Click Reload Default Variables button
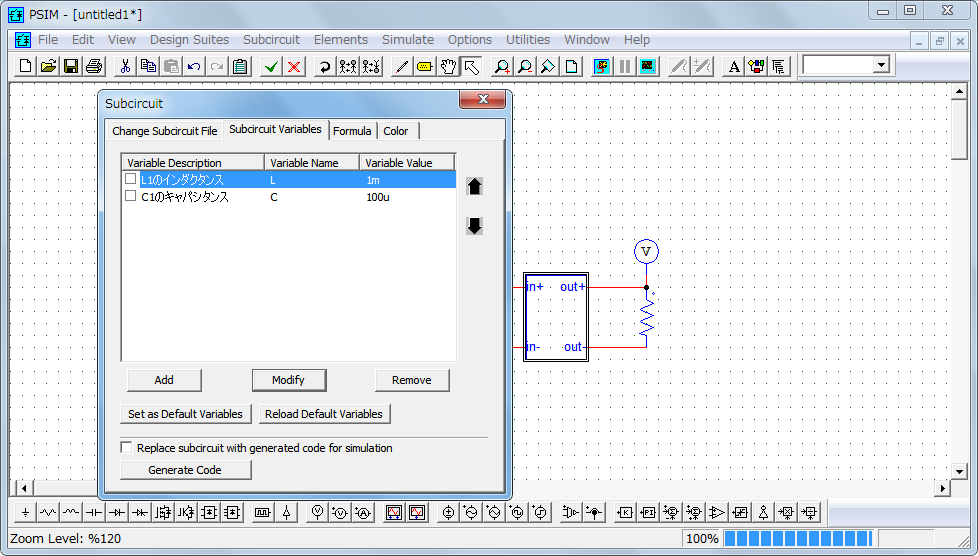 (324, 414)
